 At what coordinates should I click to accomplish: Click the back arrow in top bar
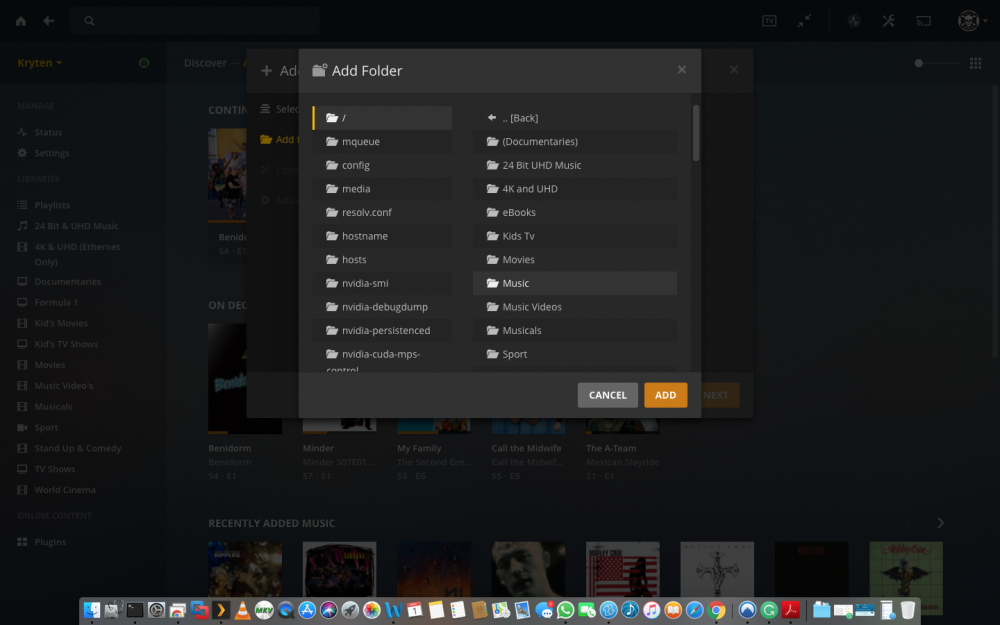coord(48,21)
